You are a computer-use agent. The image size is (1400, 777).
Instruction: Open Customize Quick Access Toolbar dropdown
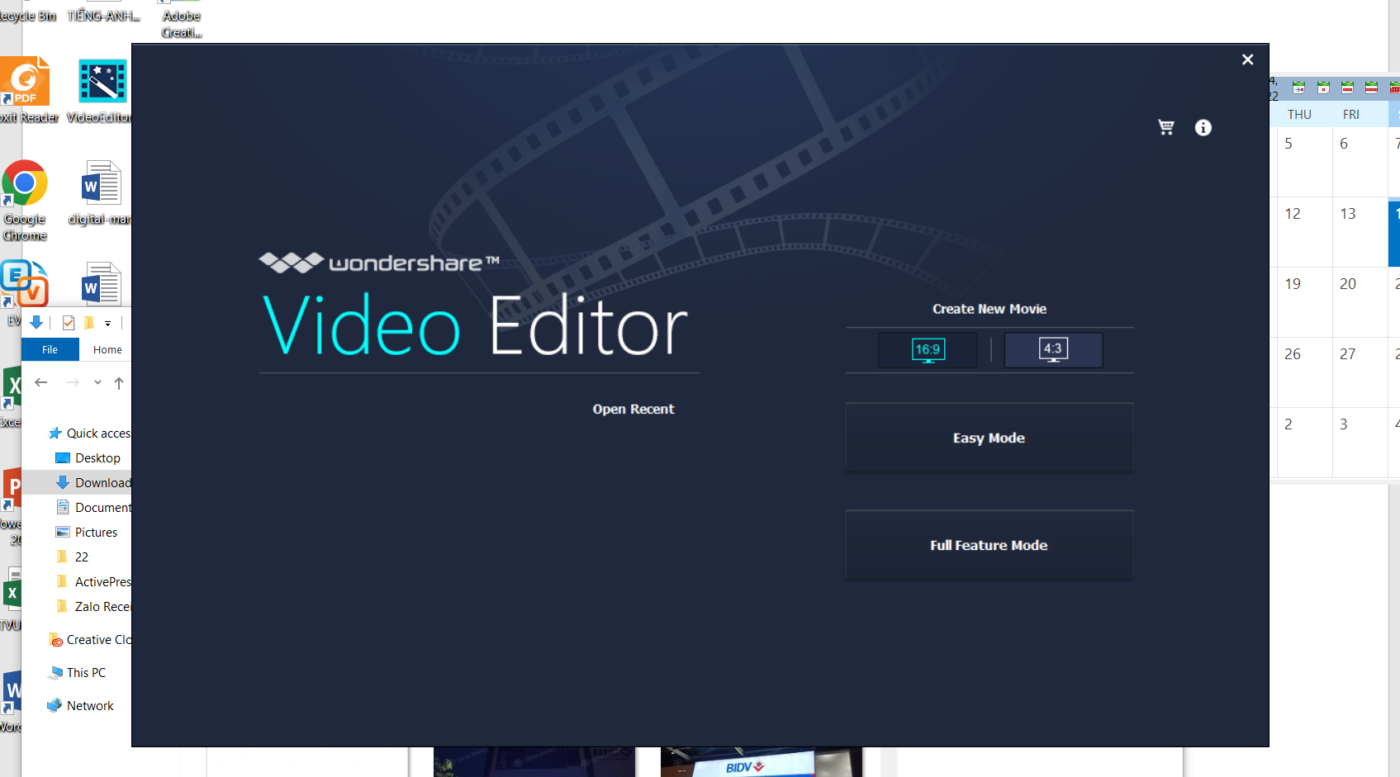(107, 323)
